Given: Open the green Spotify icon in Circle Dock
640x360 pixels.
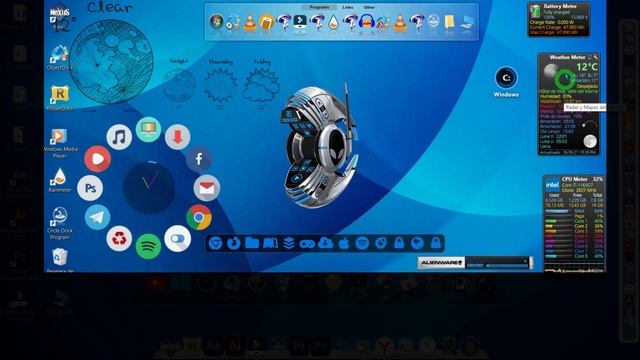Looking at the screenshot, I should click(x=148, y=246).
